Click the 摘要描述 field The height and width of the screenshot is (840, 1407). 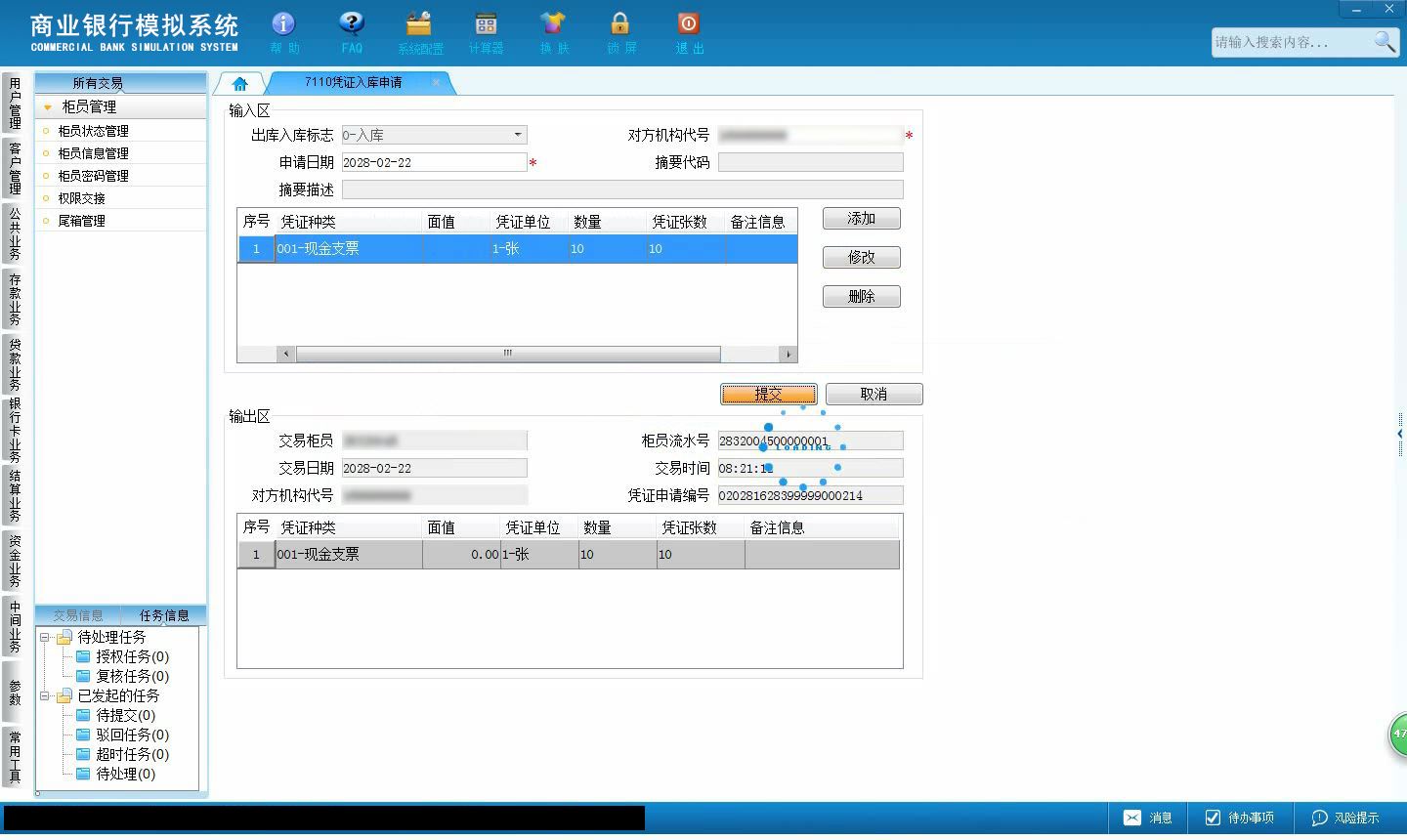pyautogui.click(x=622, y=189)
